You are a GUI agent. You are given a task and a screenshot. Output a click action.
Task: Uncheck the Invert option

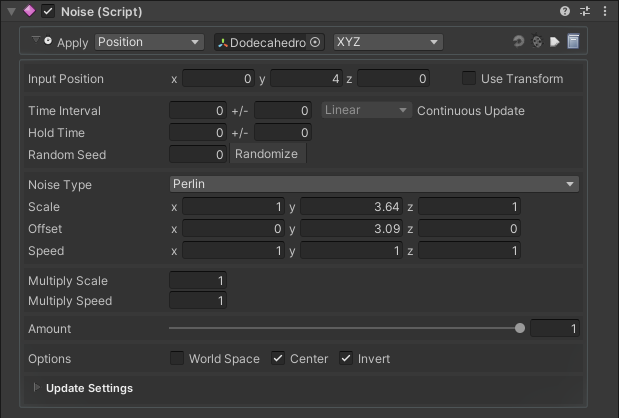pyautogui.click(x=346, y=358)
